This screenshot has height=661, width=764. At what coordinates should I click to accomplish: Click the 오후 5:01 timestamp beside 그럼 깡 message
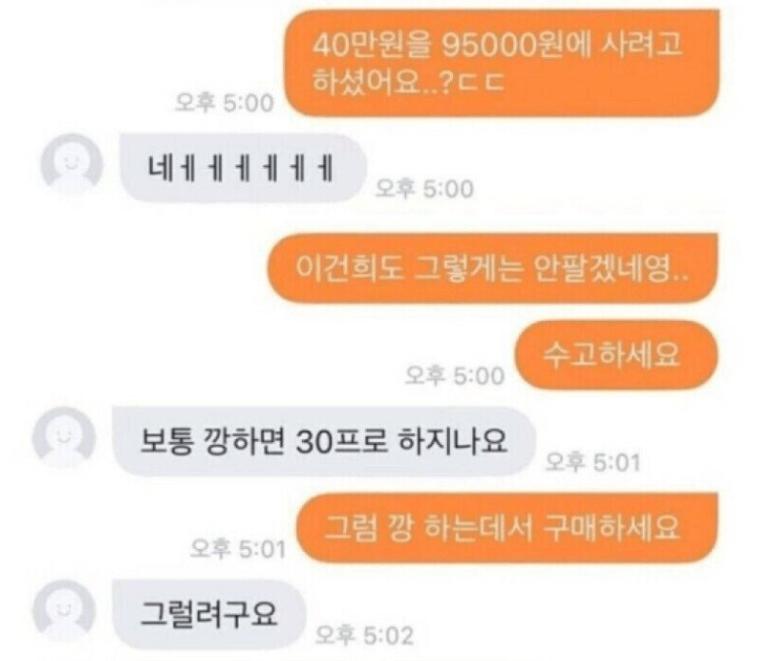[x=238, y=549]
